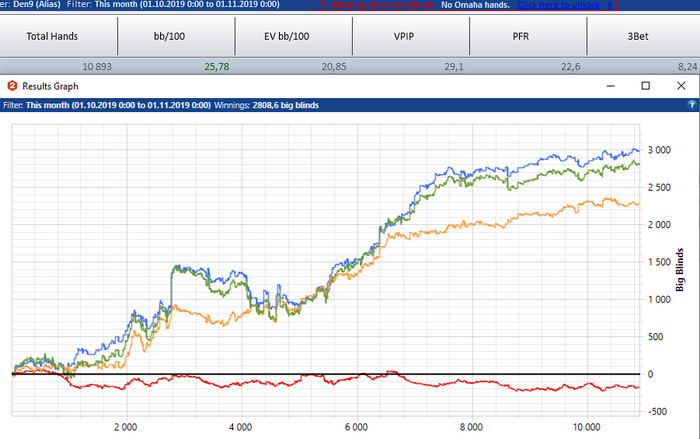Click the 1 500 y-axis label

[659, 262]
